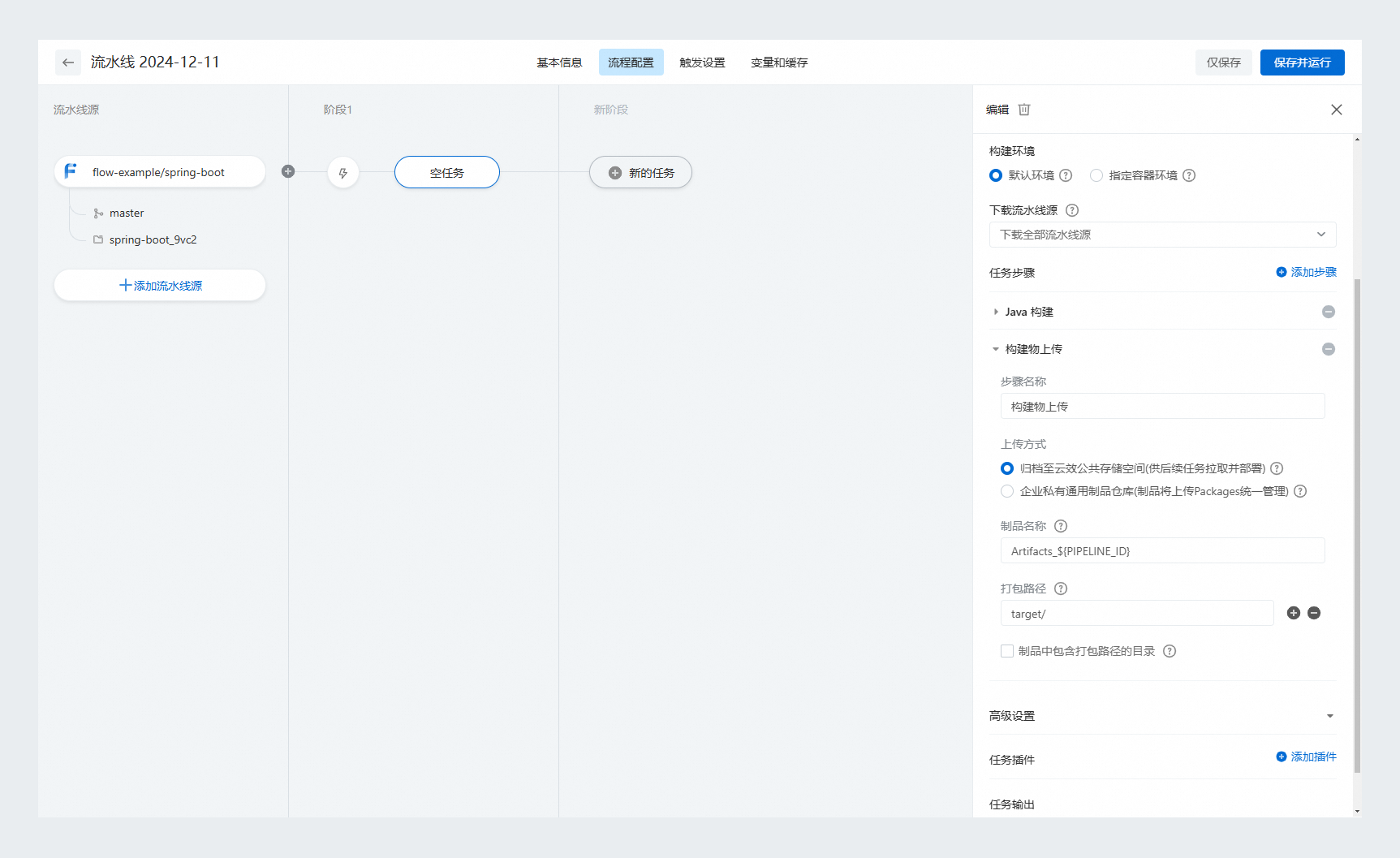The height and width of the screenshot is (858, 1400).
Task: Click 添加插件 link
Action: tap(1306, 757)
